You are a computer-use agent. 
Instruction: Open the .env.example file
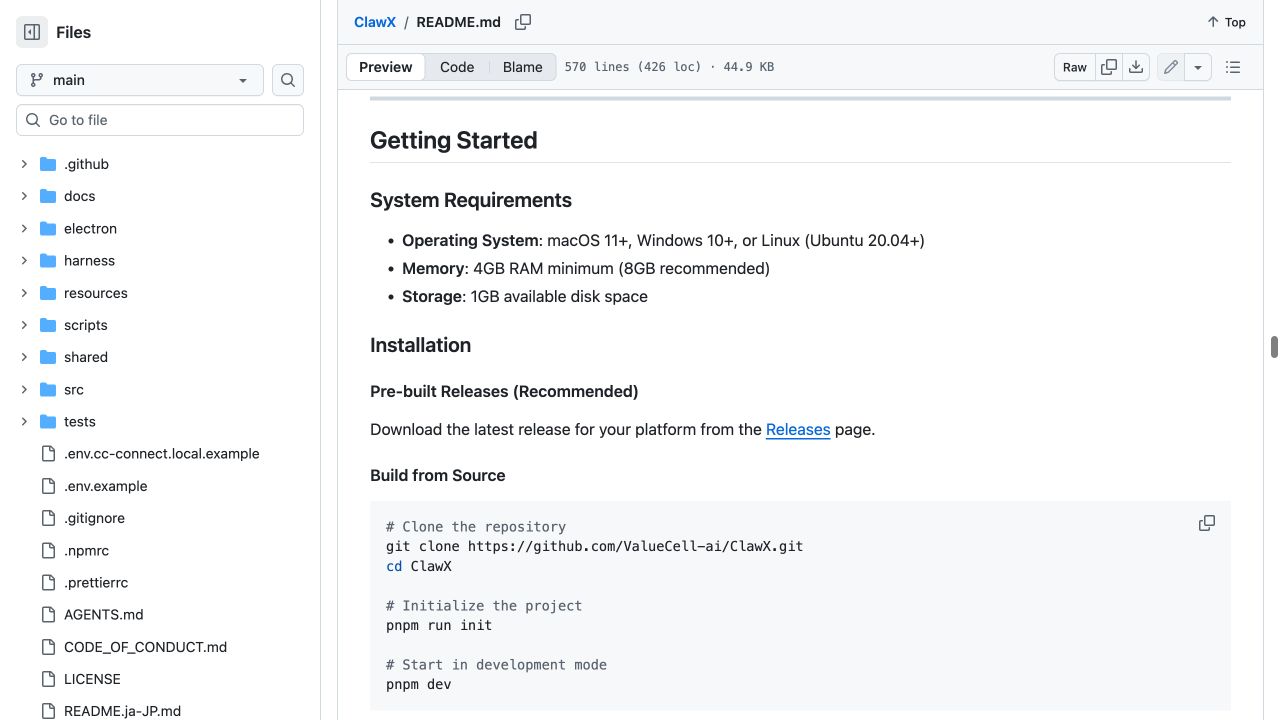tap(106, 486)
